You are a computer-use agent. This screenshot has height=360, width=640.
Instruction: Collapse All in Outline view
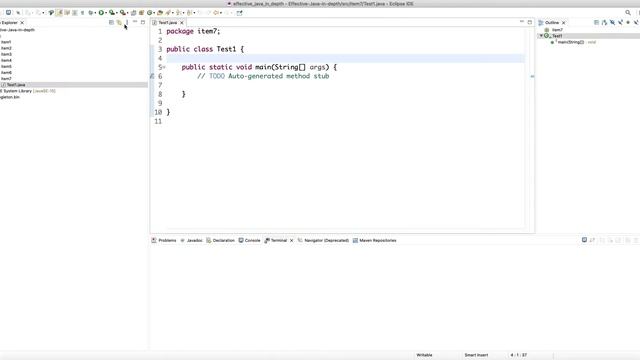pos(596,22)
